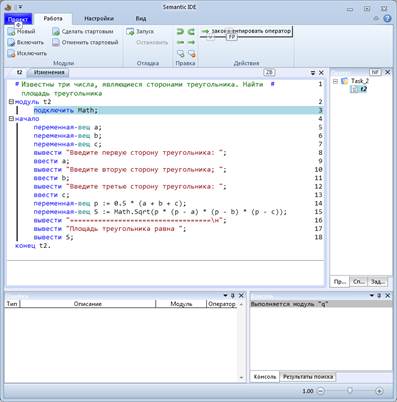Adjust the zoom slider handle
The width and height of the screenshot is (397, 402).
coord(349,390)
